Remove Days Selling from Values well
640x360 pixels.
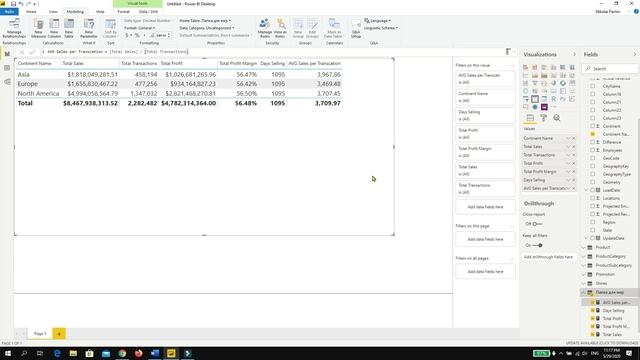tap(573, 180)
